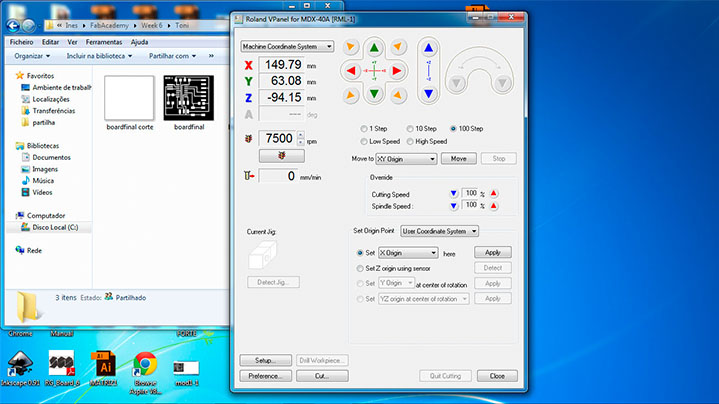Click the Forward arrow in the Explorer window

(28, 26)
